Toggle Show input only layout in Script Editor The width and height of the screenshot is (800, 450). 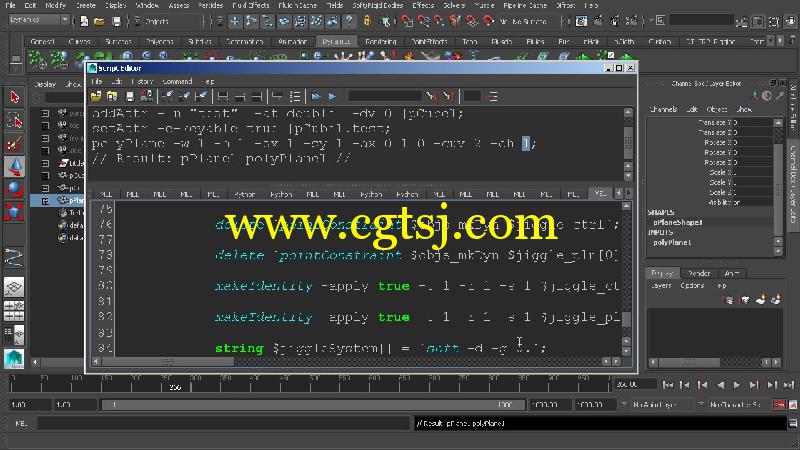240,96
